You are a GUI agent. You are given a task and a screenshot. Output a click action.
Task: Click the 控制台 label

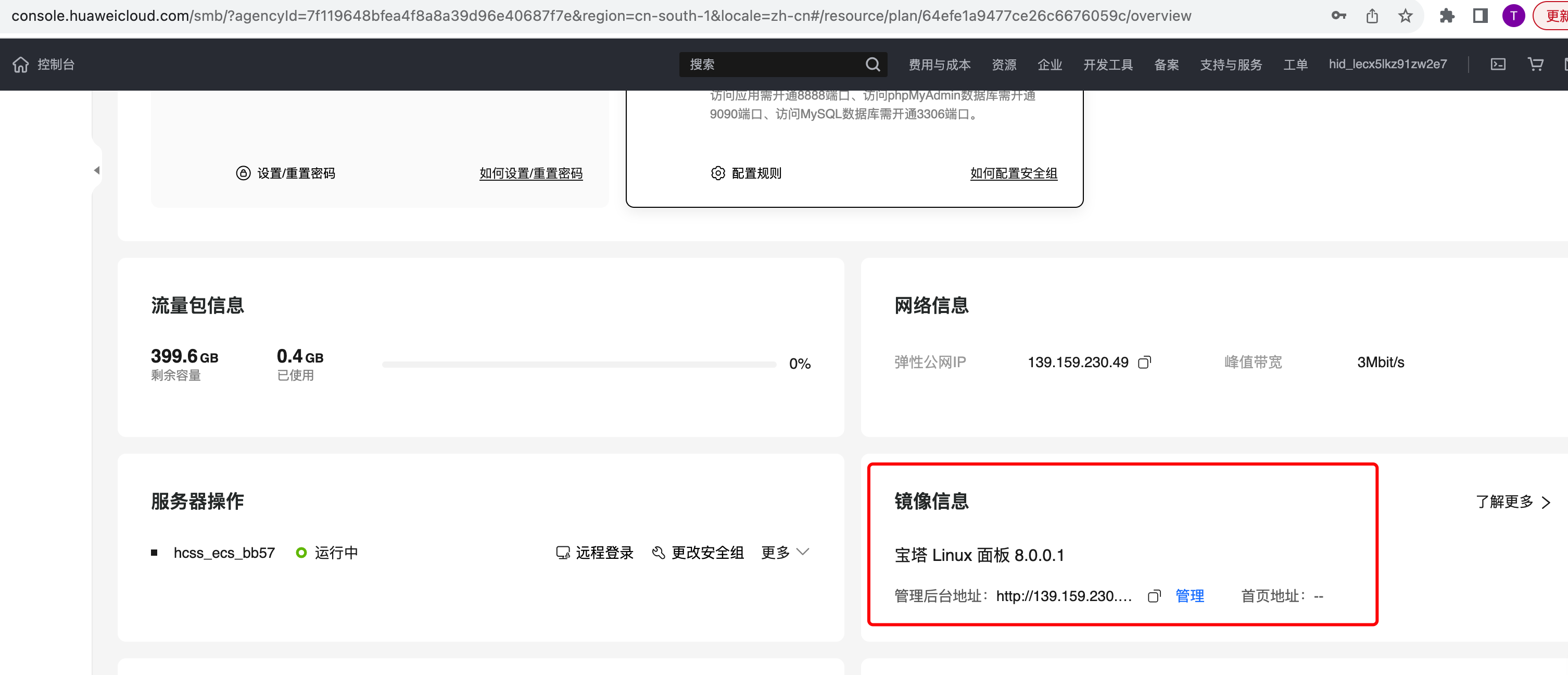pyautogui.click(x=56, y=65)
